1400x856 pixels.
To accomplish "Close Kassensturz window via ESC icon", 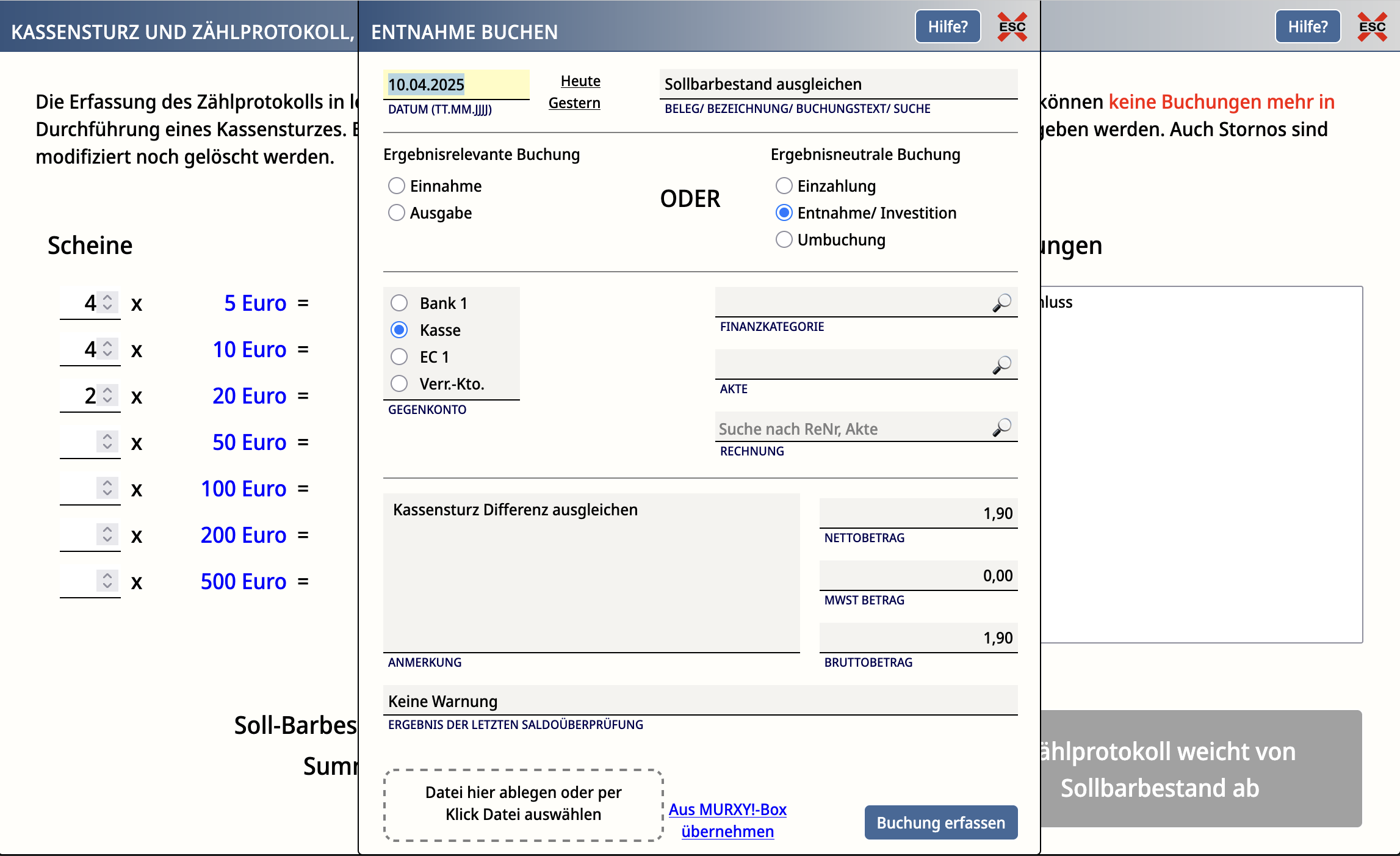I will pyautogui.click(x=1372, y=27).
